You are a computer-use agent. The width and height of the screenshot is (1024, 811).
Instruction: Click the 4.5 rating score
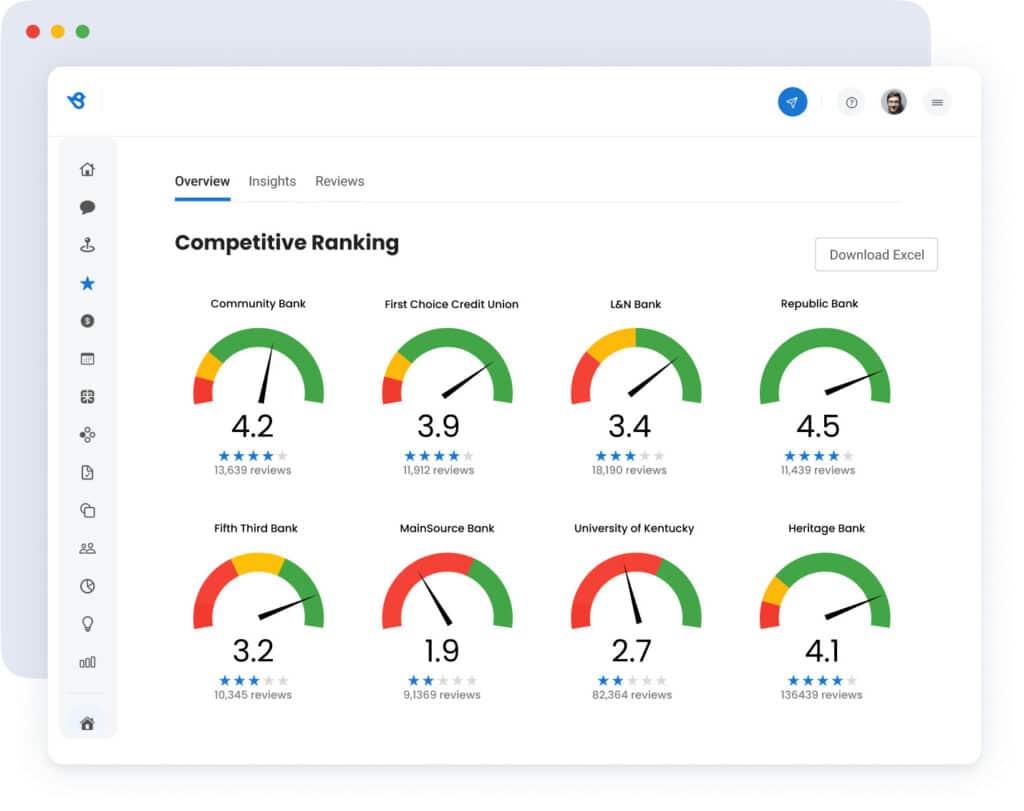(x=818, y=426)
